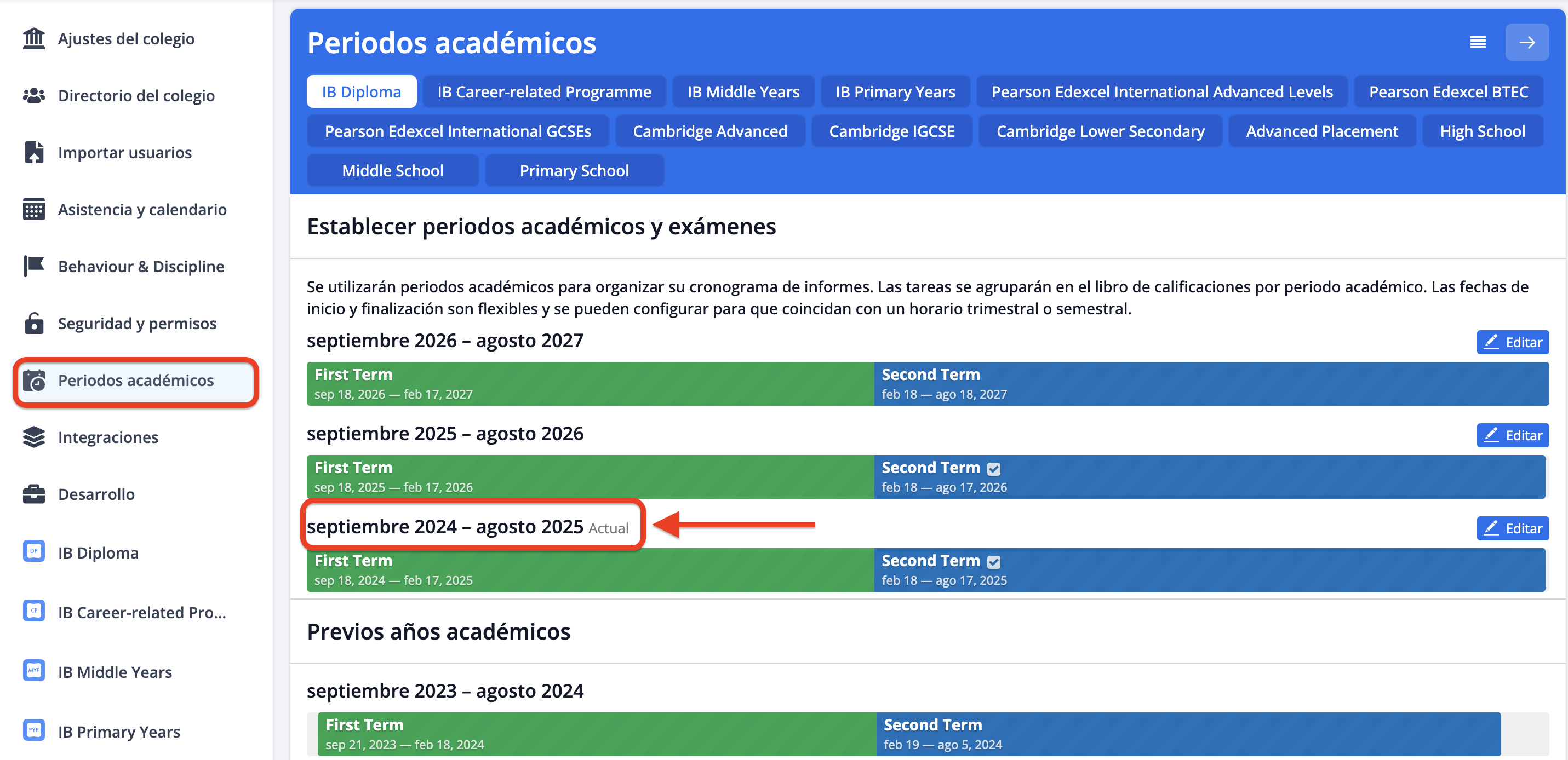Click the Directorio del colegio people icon
This screenshot has width=1568, height=760.
[34, 95]
